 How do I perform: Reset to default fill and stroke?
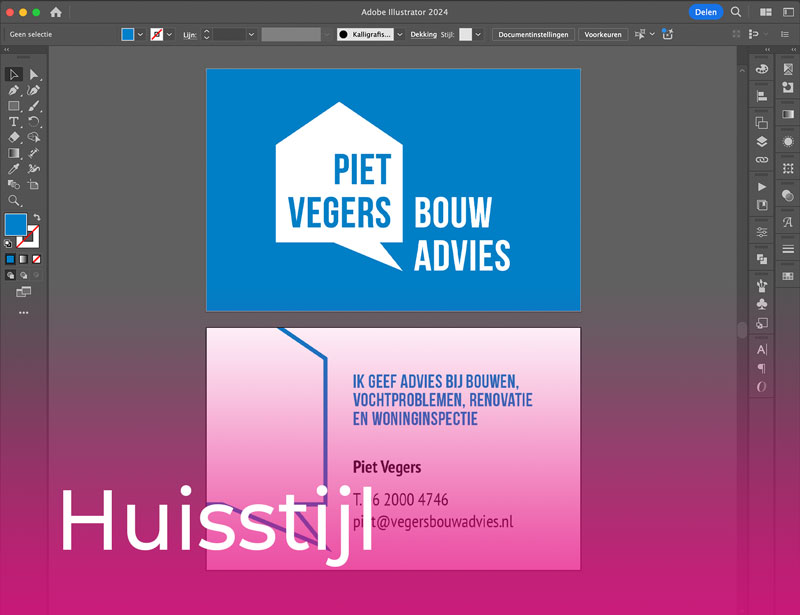point(8,243)
